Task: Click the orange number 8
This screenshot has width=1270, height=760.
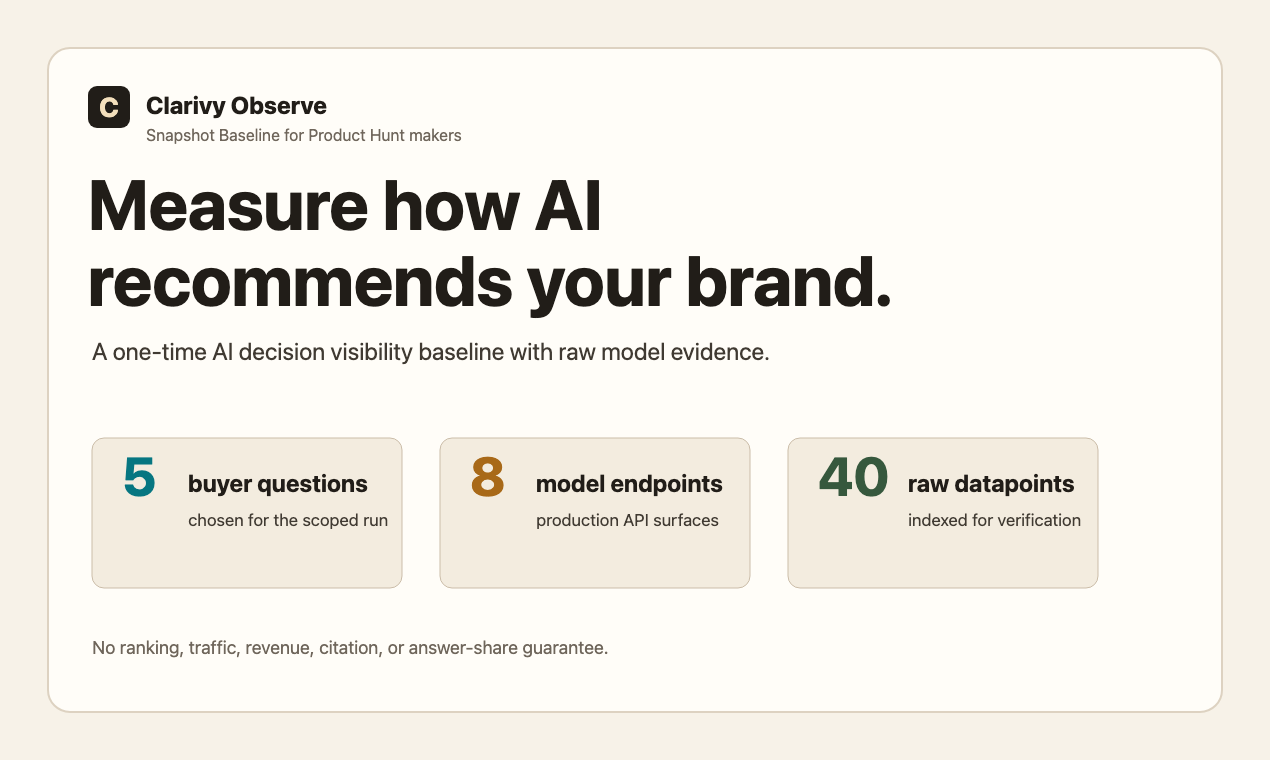Action: (x=488, y=477)
